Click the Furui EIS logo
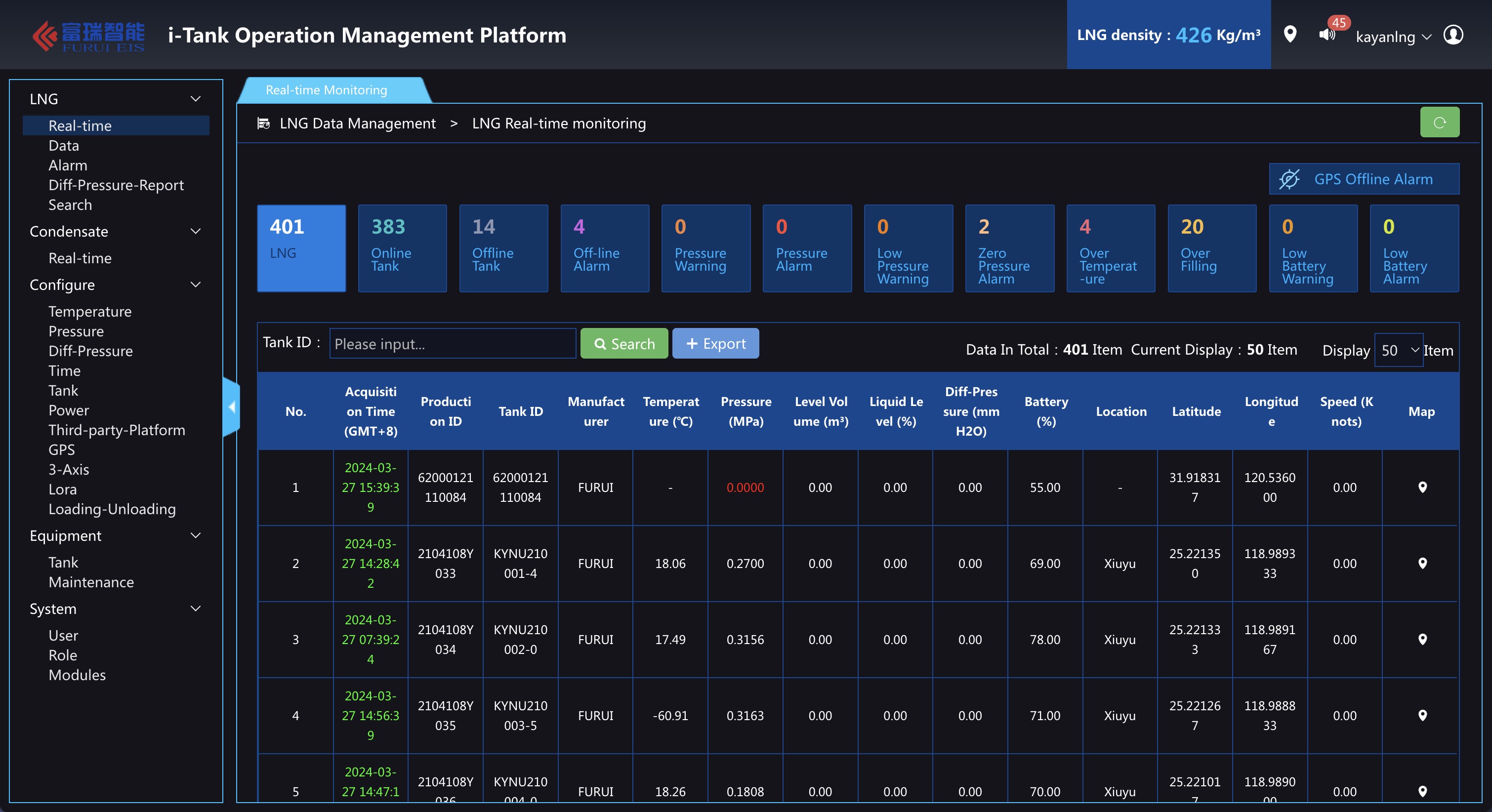Screen dimensions: 1492x812 (x=88, y=37)
